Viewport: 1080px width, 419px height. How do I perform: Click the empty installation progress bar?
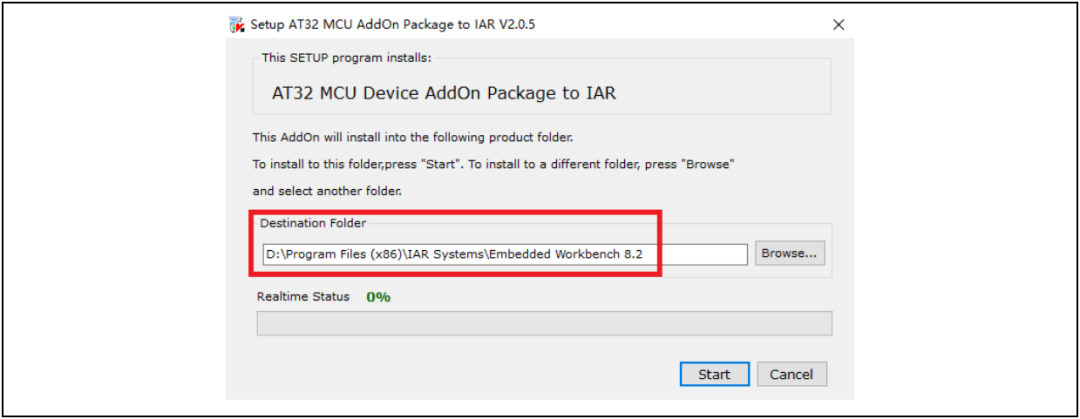pos(544,323)
